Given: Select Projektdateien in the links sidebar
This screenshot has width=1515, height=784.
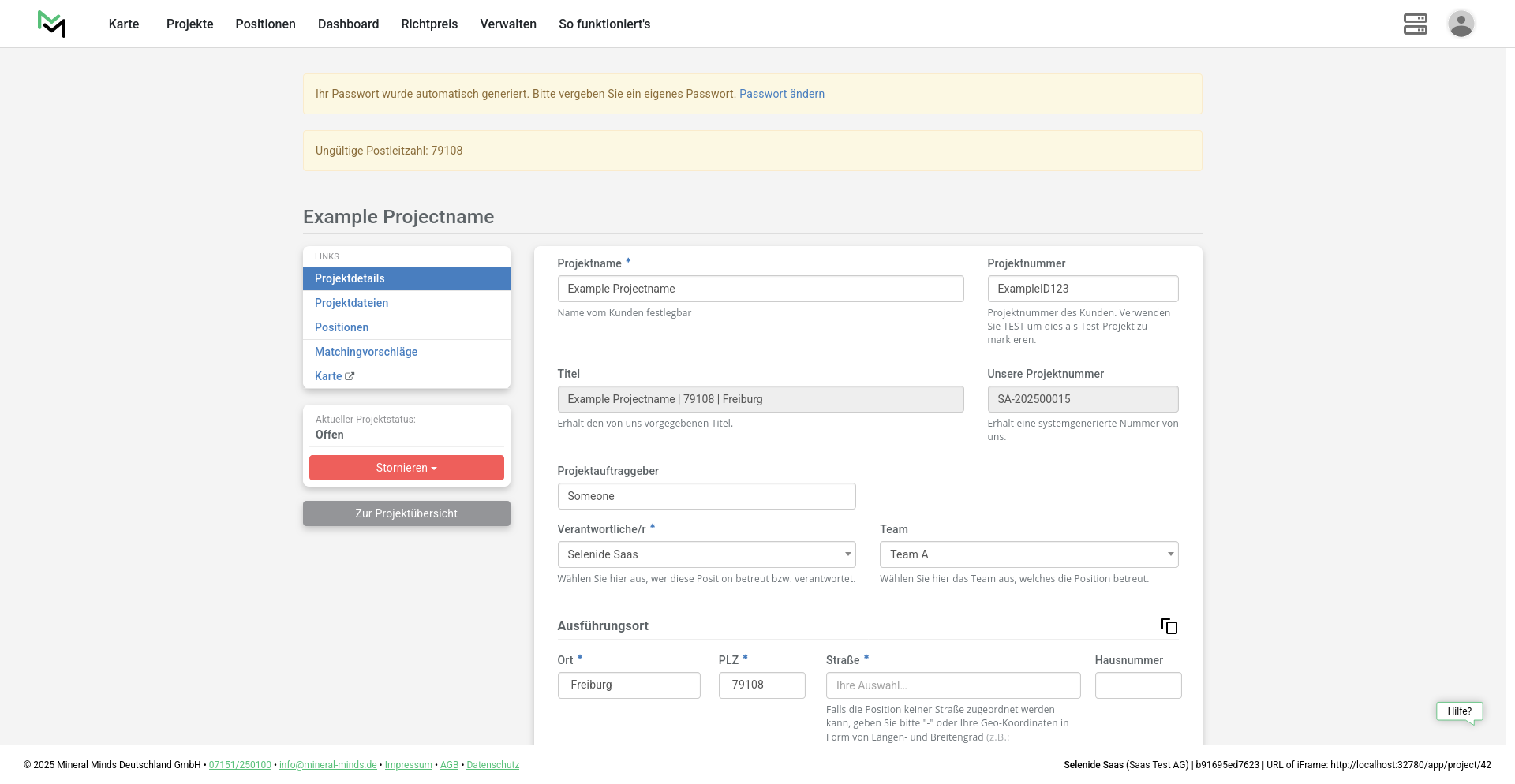Looking at the screenshot, I should pos(351,303).
